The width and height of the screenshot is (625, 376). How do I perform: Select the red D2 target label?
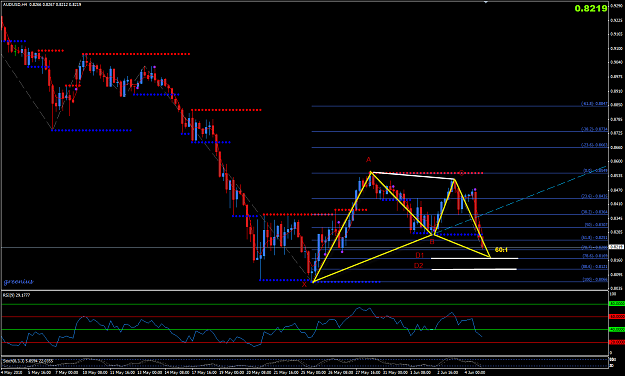point(419,266)
